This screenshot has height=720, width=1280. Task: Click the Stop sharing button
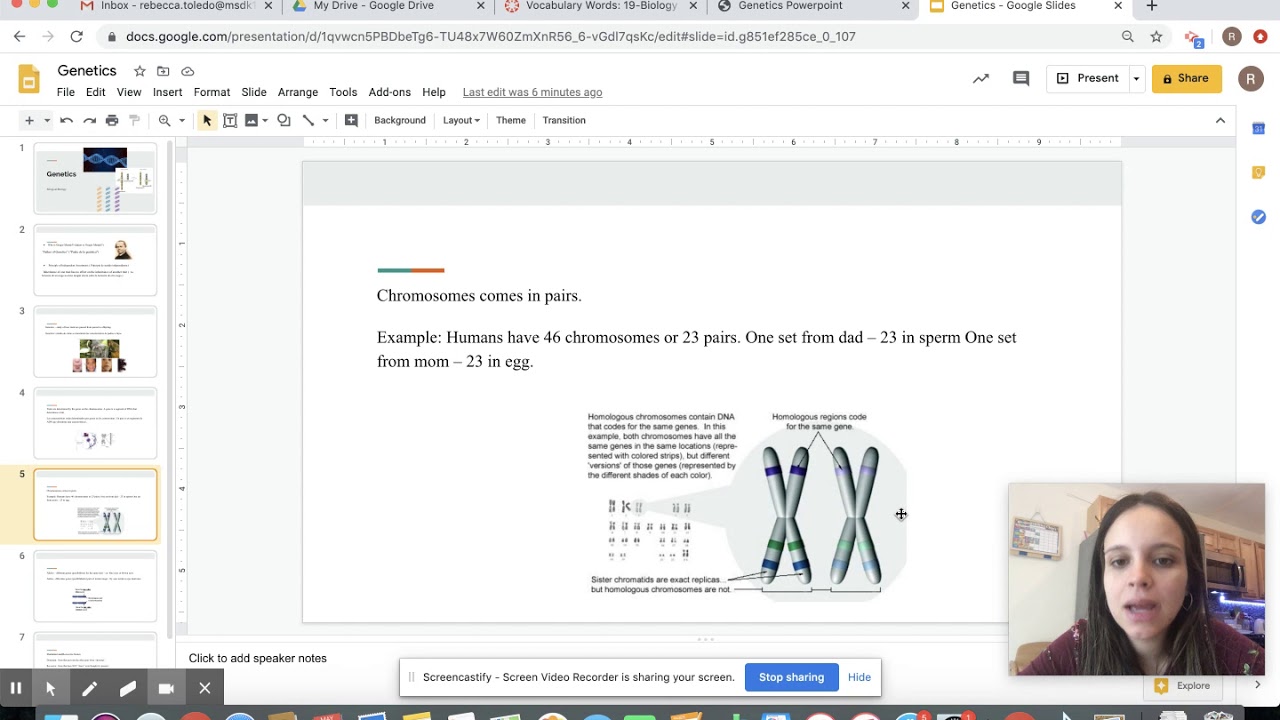coord(791,677)
